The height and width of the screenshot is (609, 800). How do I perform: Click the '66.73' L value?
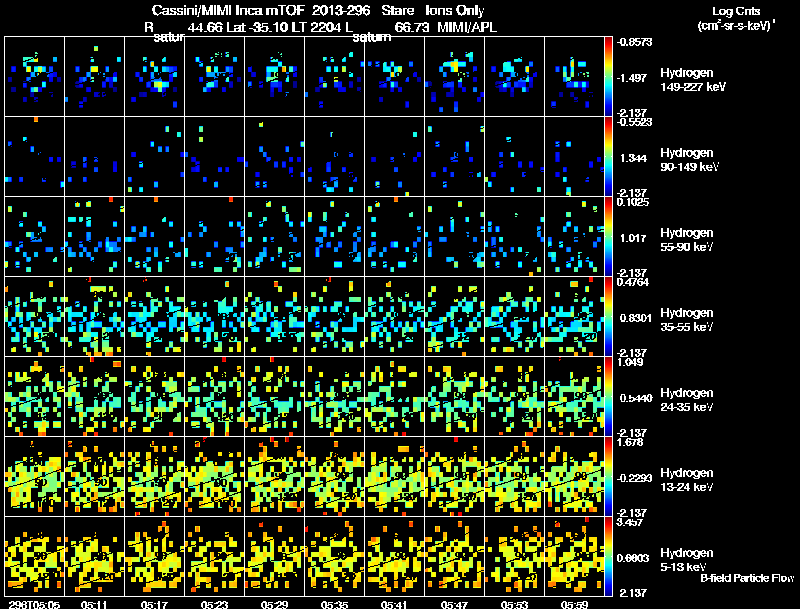[x=412, y=28]
